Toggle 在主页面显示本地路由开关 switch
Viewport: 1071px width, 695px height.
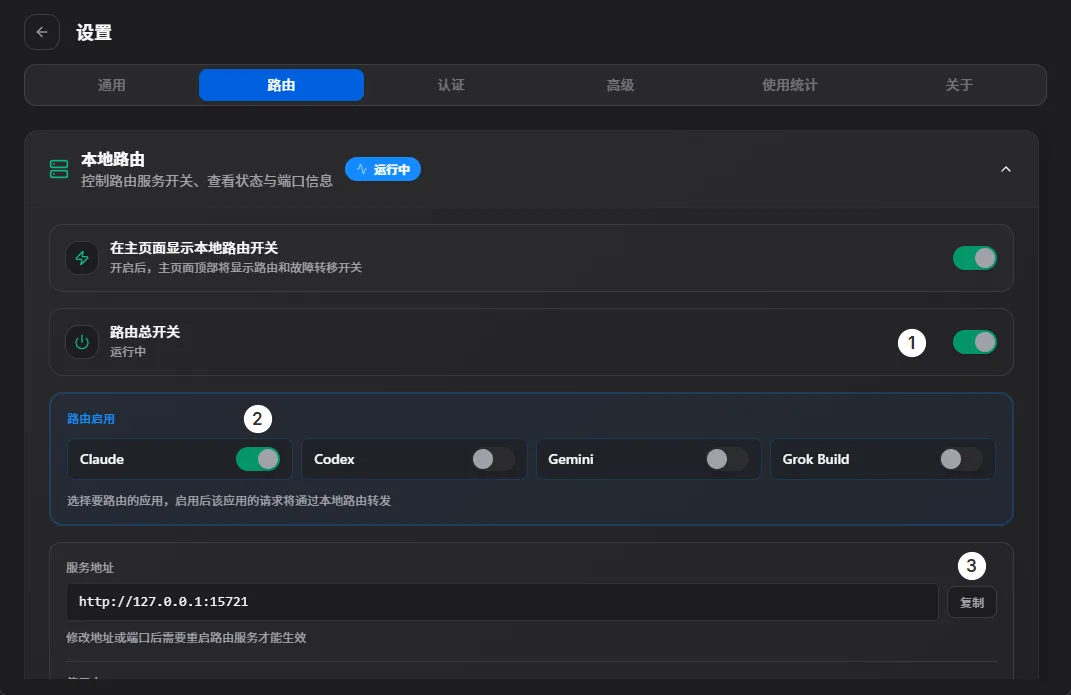(975, 258)
